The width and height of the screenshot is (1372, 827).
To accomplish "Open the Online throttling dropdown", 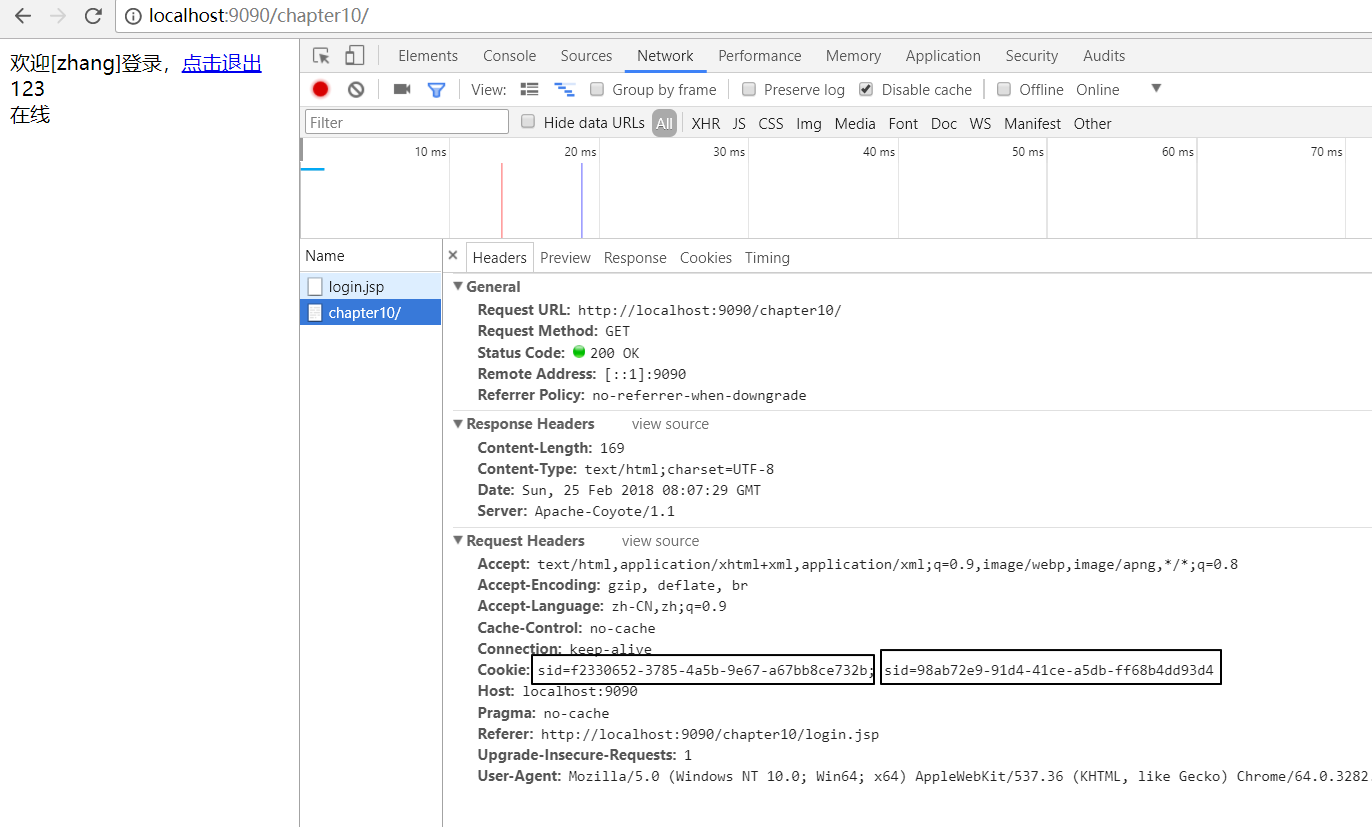I will coord(1118,89).
